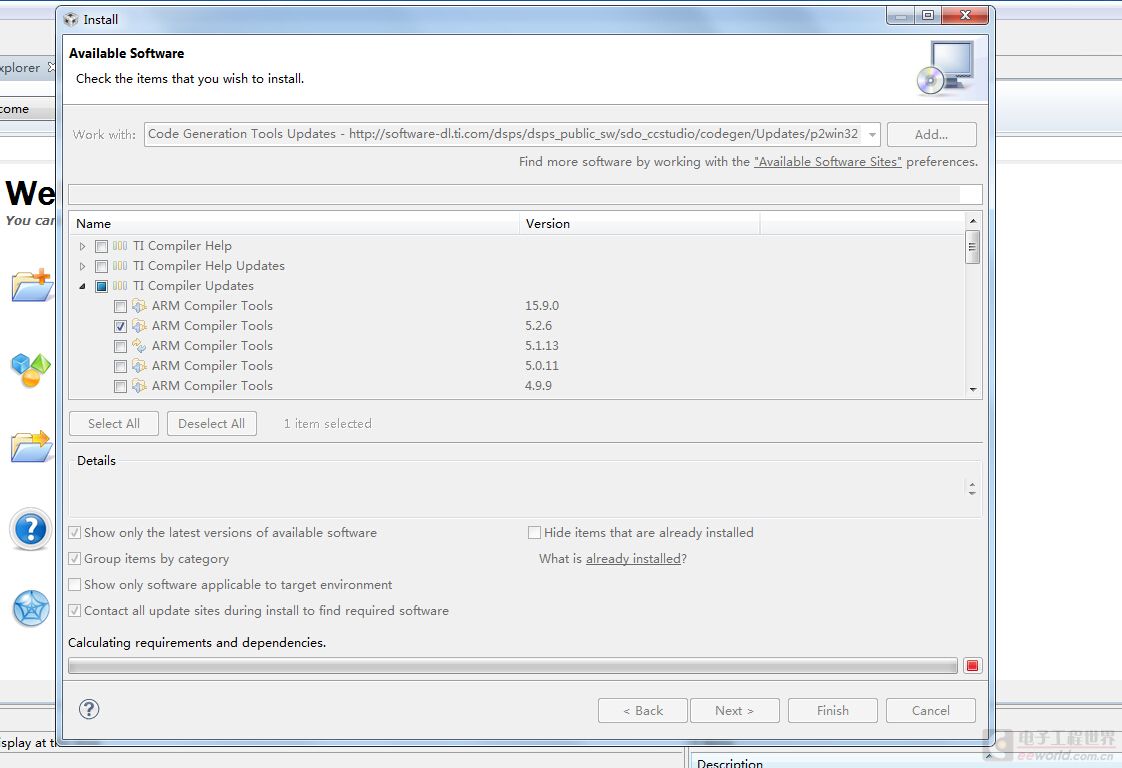Click Next to continue installation
This screenshot has width=1122, height=768.
tap(734, 711)
